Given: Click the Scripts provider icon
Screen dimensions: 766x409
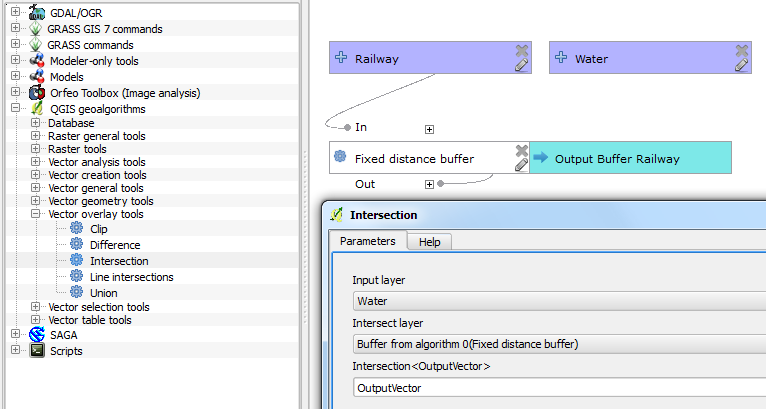Looking at the screenshot, I should tap(37, 350).
